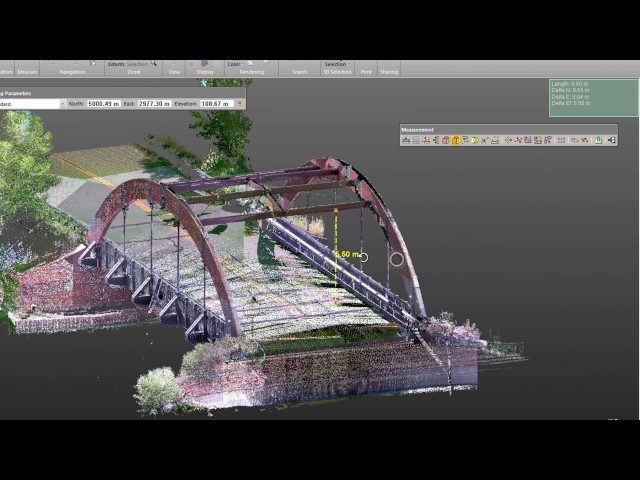Click the yellow icon beside Elevation field

click(240, 104)
